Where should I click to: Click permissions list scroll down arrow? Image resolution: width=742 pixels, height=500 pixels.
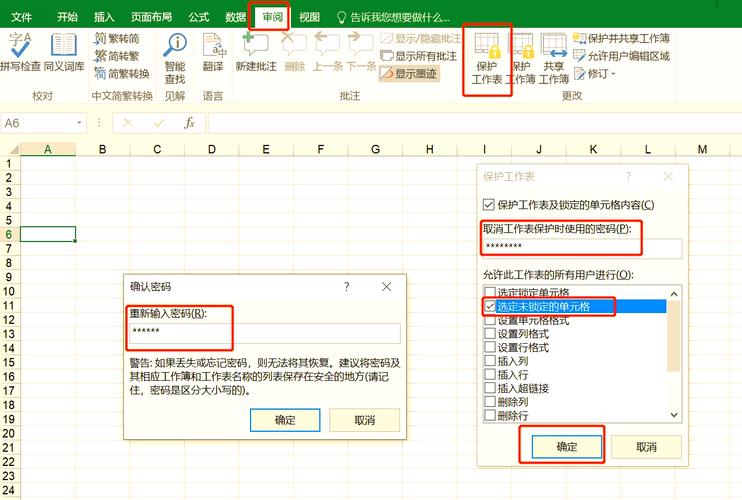point(674,415)
